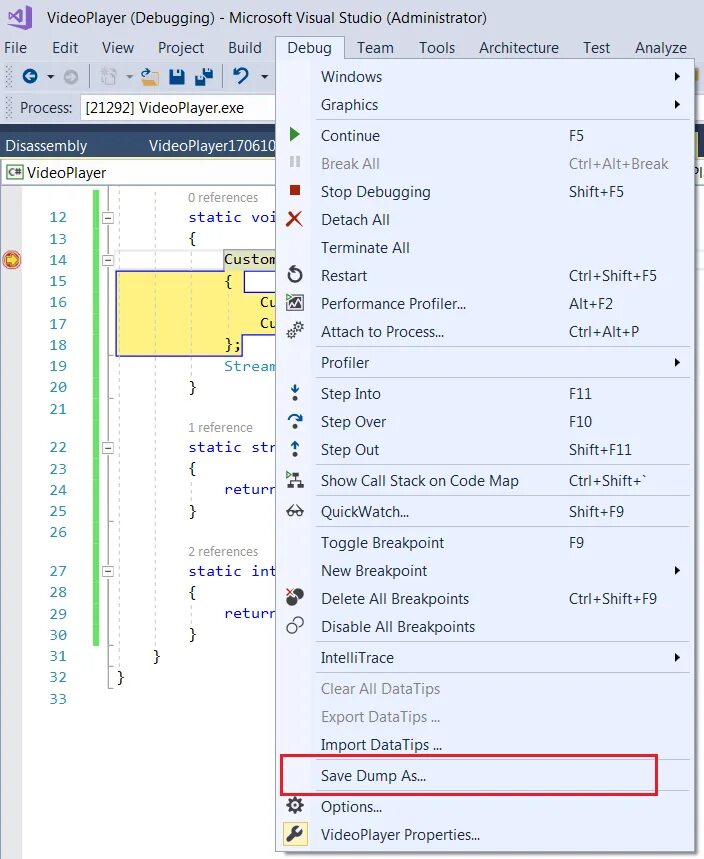Open the Edit menu
This screenshot has height=859, width=704.
tap(65, 48)
